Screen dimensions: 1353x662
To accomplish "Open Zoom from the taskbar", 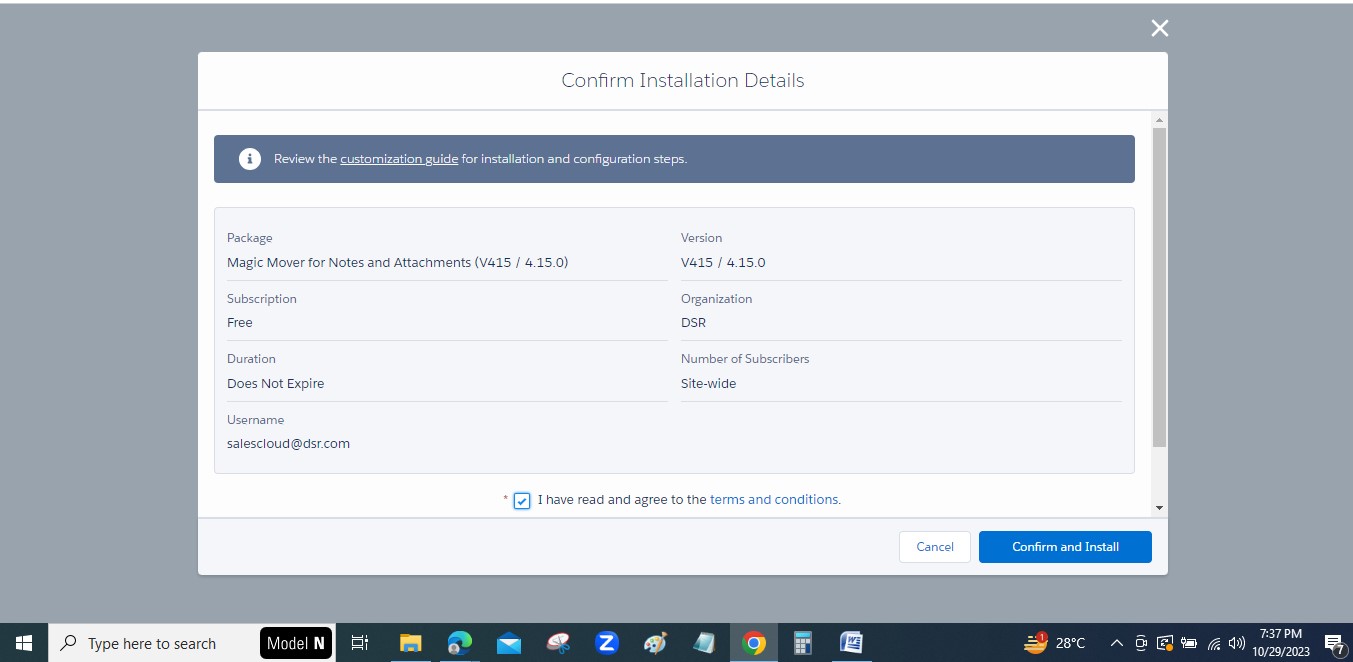I will coord(607,643).
